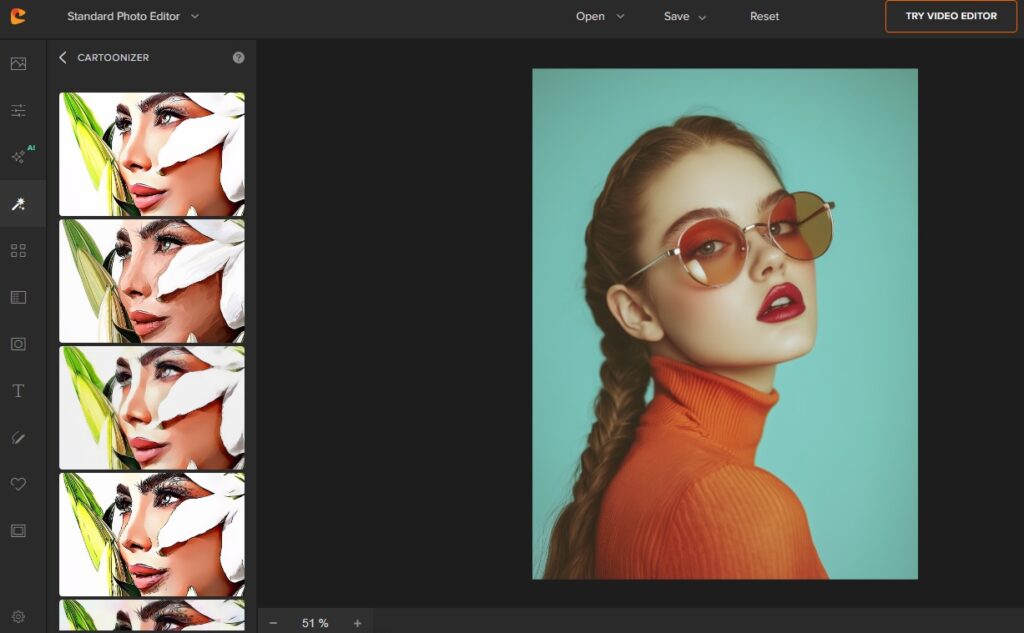Click the Try Video Editor button
1024x633 pixels.
point(951,16)
